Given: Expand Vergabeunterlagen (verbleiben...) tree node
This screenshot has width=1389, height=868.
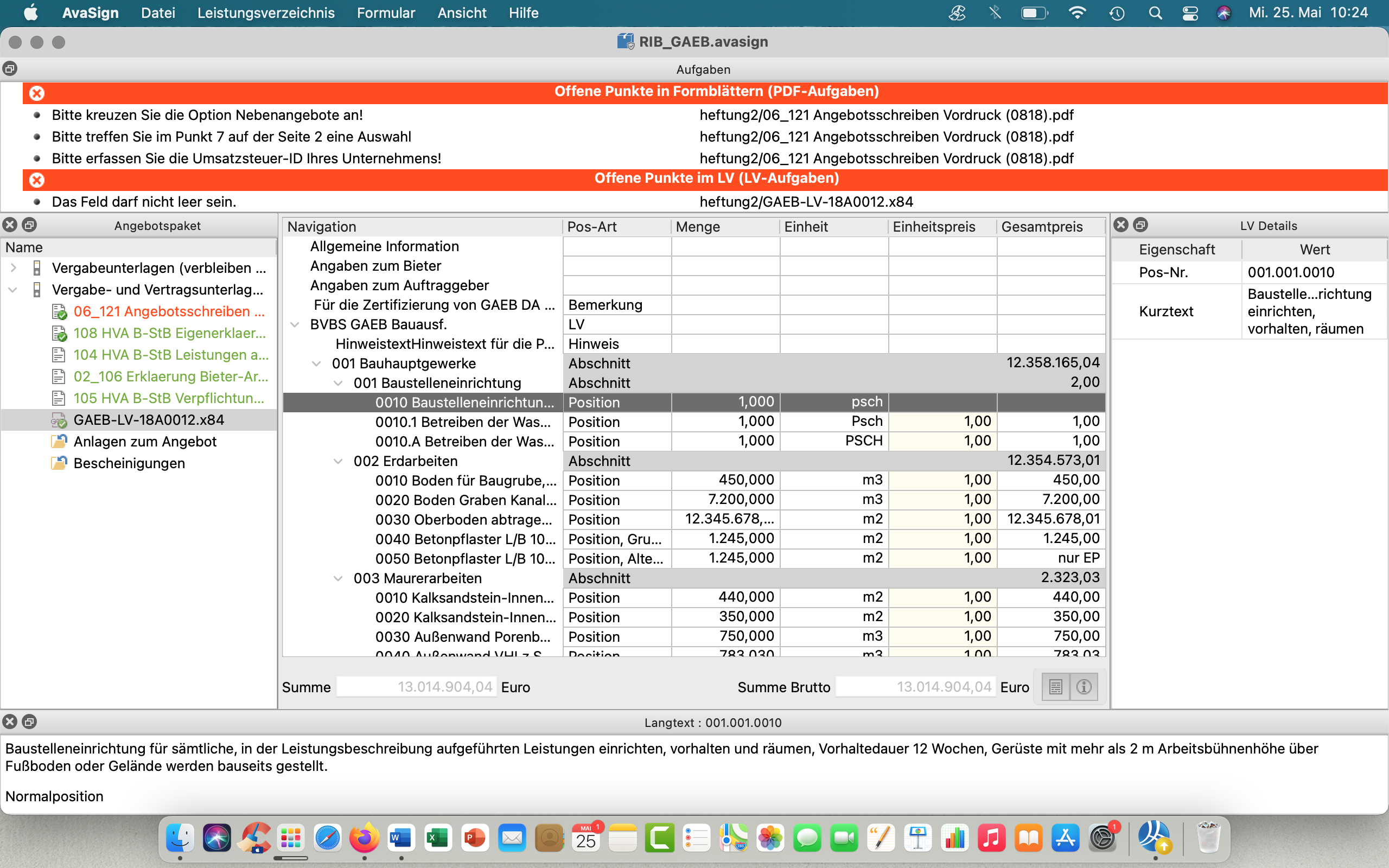Looking at the screenshot, I should [x=13, y=267].
